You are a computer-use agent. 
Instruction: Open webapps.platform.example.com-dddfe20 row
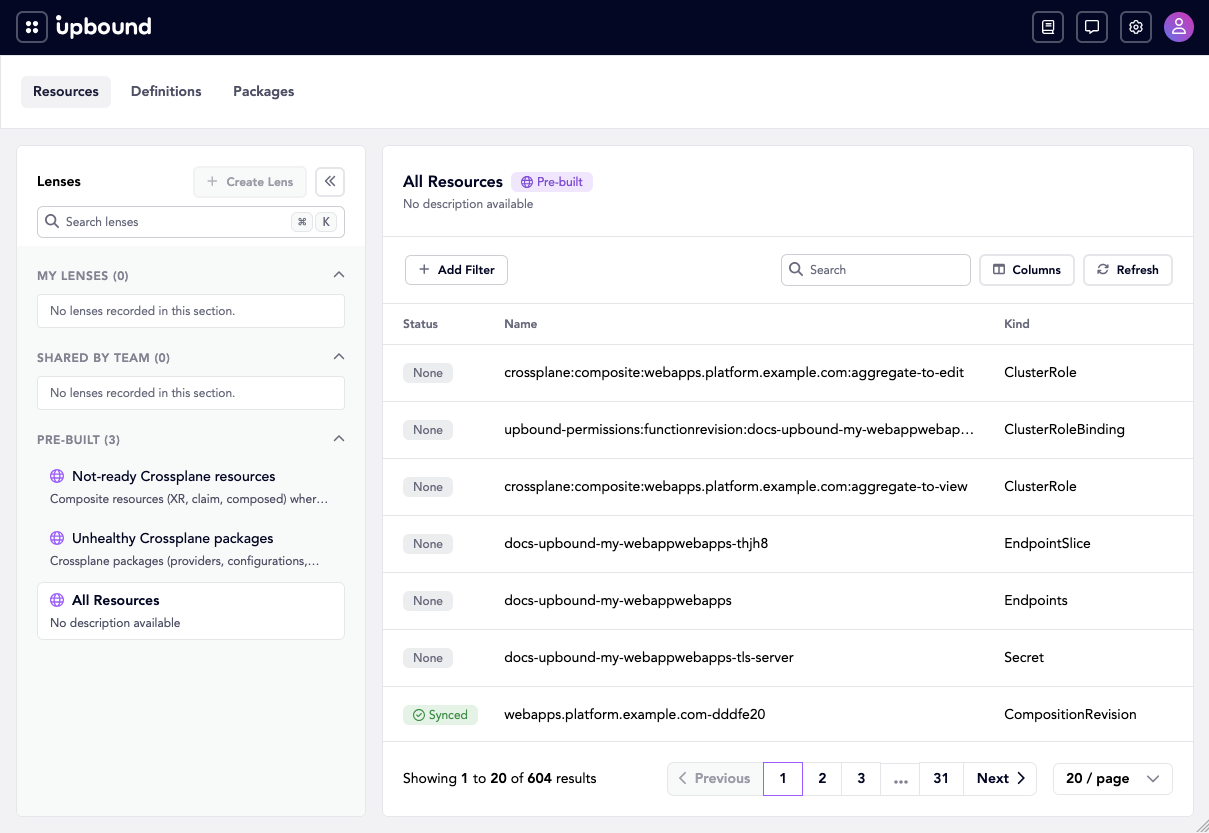[788, 715]
